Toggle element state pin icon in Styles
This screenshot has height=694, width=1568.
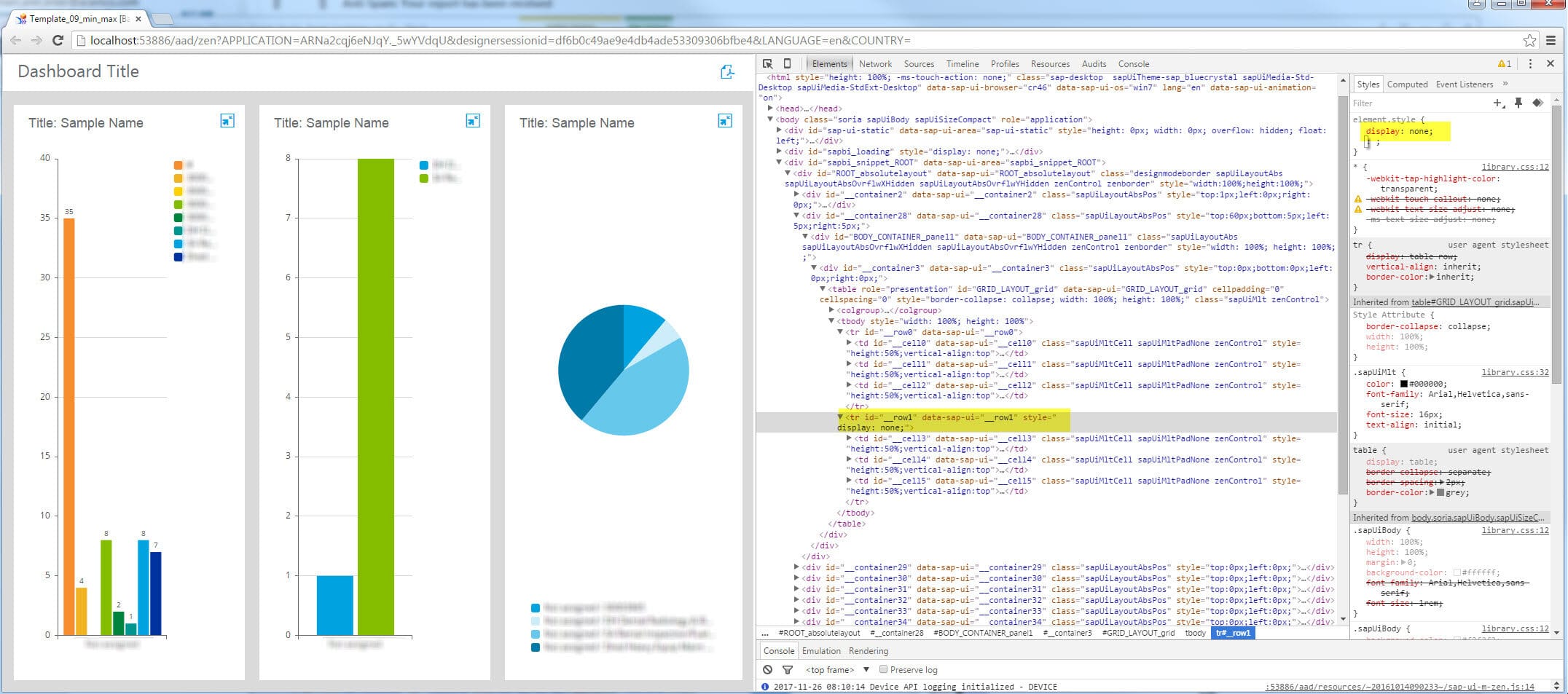click(1518, 103)
